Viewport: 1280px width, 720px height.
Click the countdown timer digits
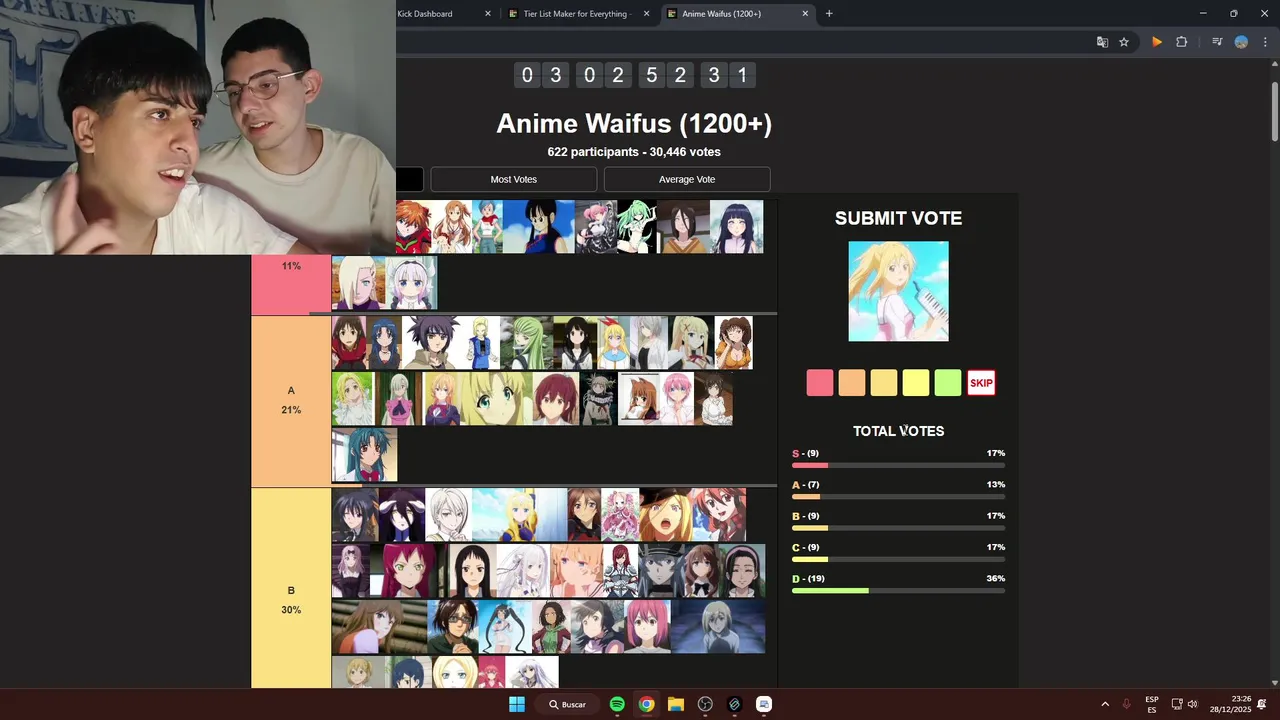(x=634, y=75)
